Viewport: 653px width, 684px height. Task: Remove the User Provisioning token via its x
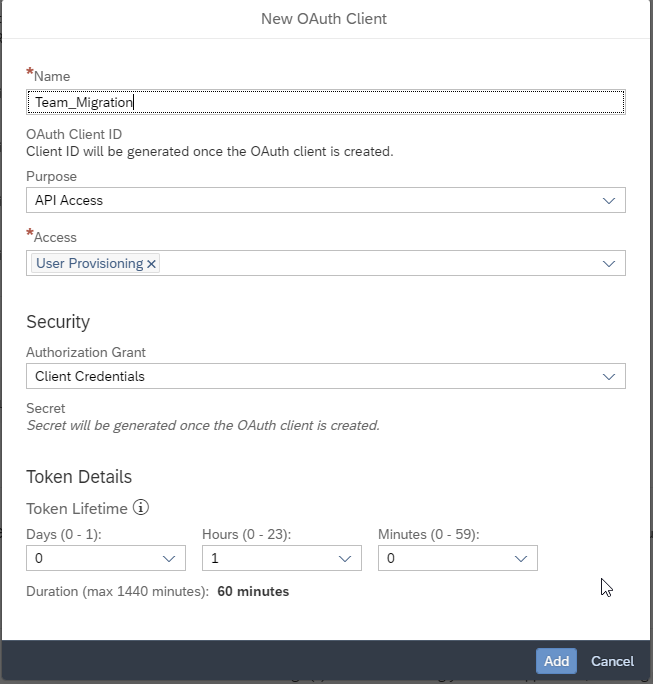coord(152,264)
